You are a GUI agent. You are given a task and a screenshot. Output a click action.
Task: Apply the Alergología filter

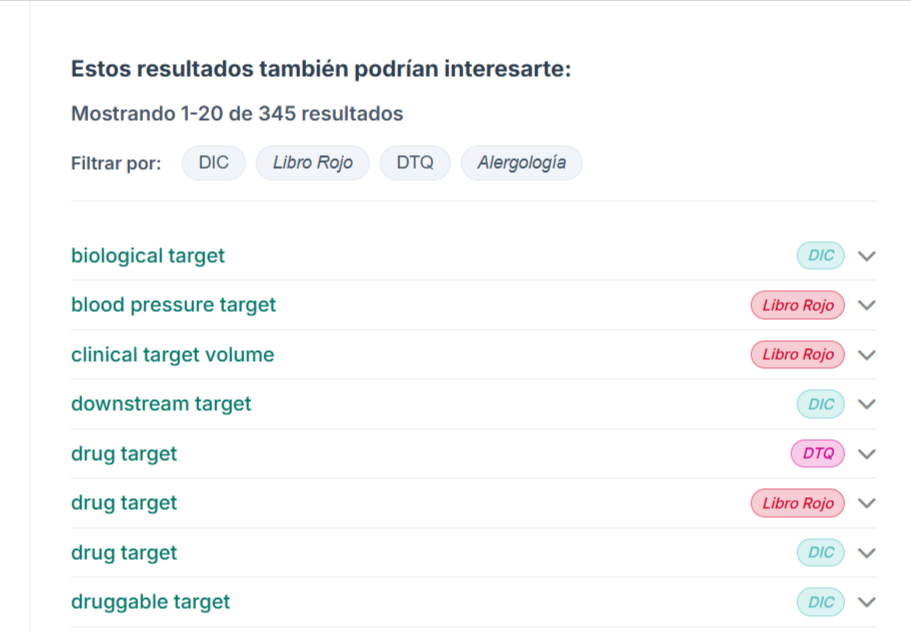coord(521,163)
